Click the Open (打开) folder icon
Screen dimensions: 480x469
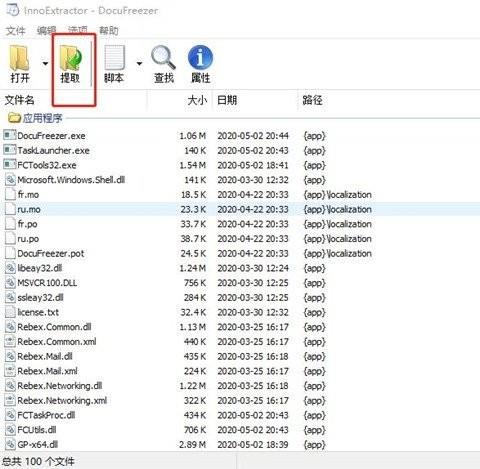click(x=19, y=58)
